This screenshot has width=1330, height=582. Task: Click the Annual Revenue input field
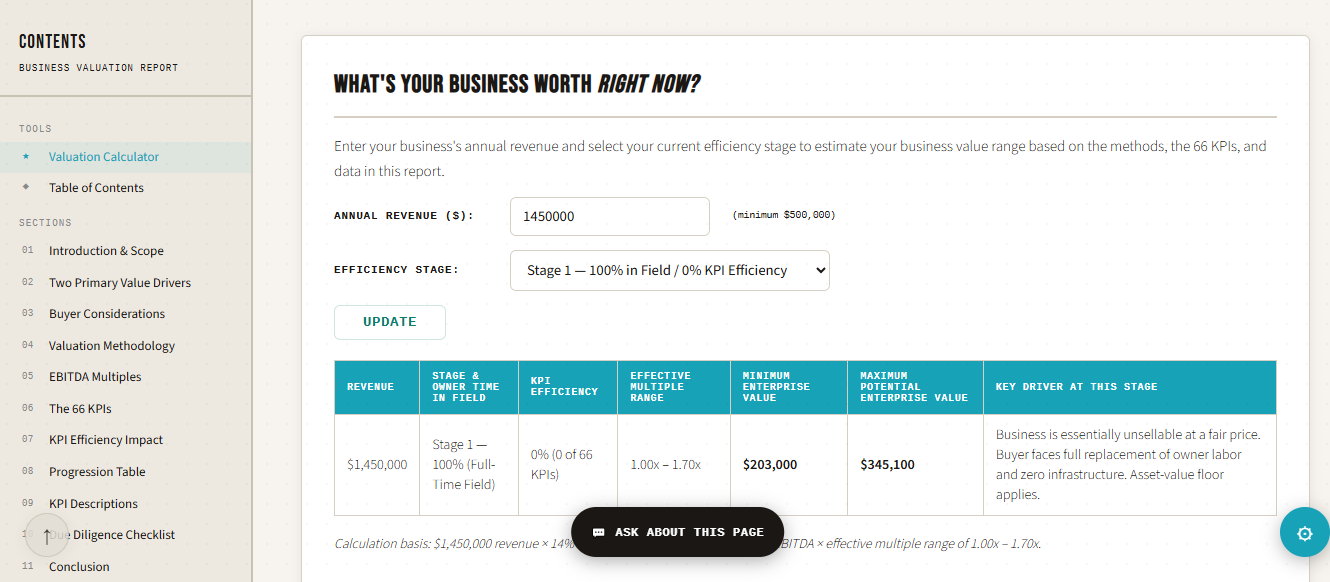[x=609, y=216]
